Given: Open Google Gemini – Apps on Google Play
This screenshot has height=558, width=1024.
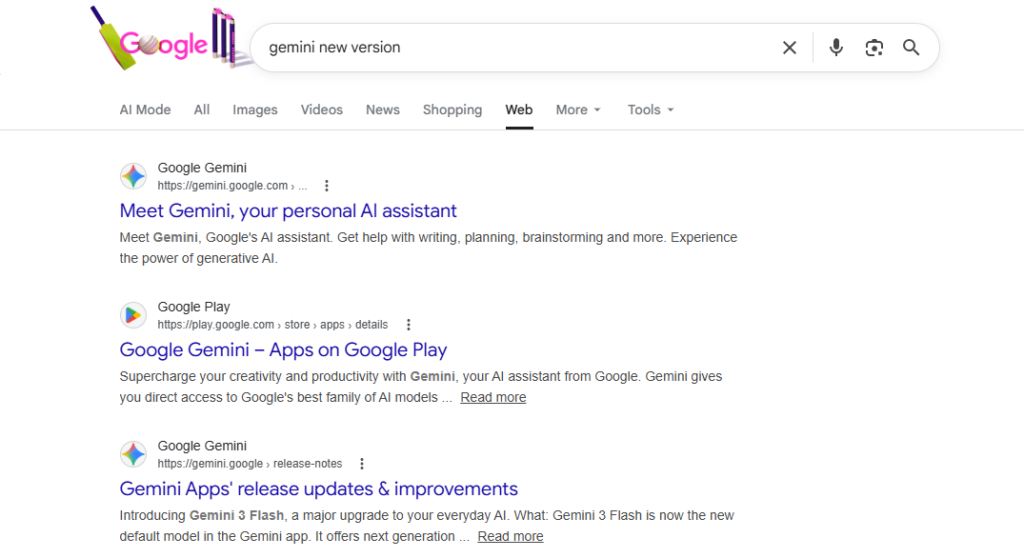Looking at the screenshot, I should (283, 350).
